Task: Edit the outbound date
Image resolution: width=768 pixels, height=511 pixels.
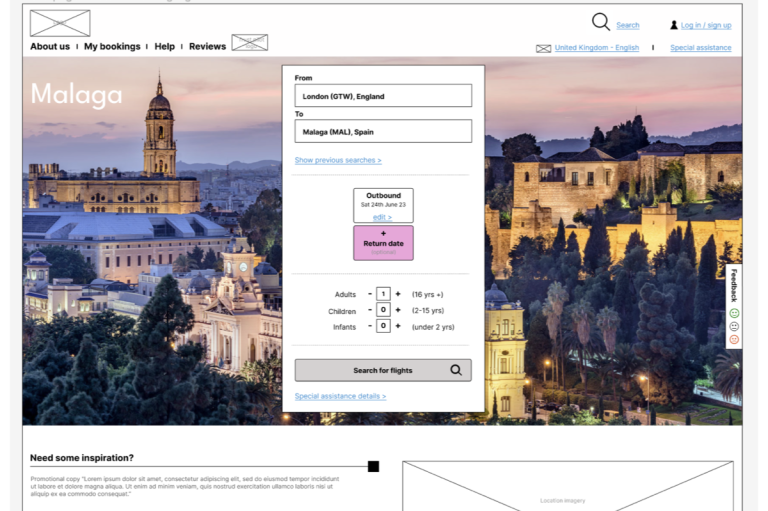Action: (x=382, y=217)
